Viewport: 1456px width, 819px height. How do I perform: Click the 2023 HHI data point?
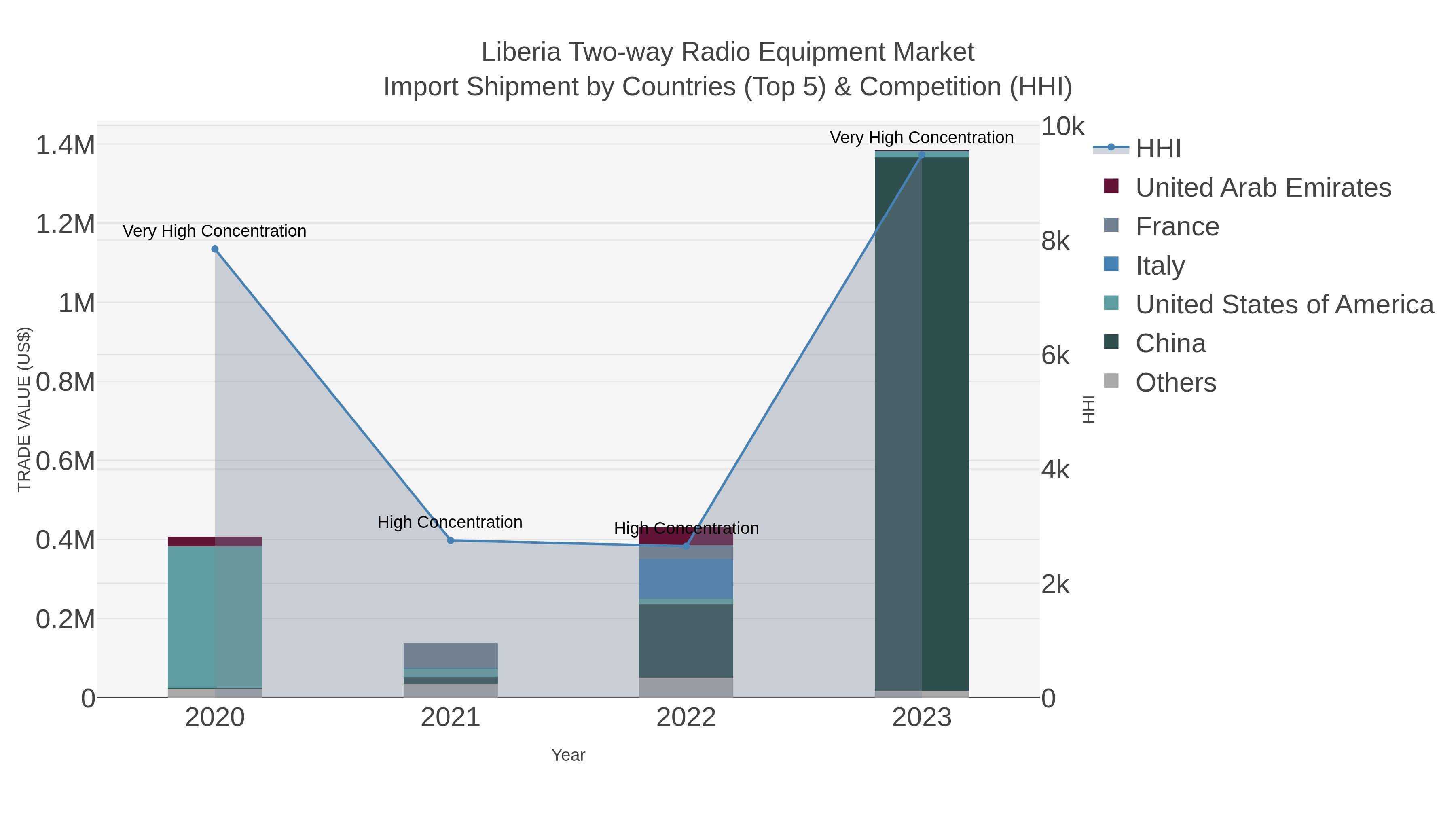(x=922, y=155)
